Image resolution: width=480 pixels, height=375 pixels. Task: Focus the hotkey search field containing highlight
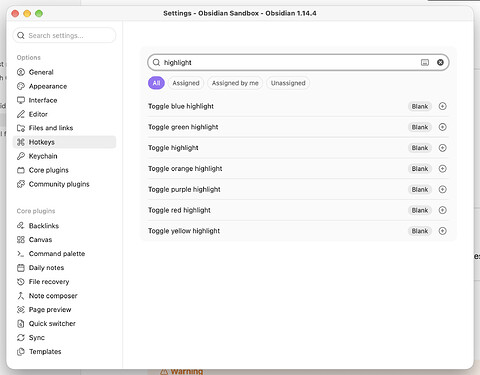pos(298,62)
